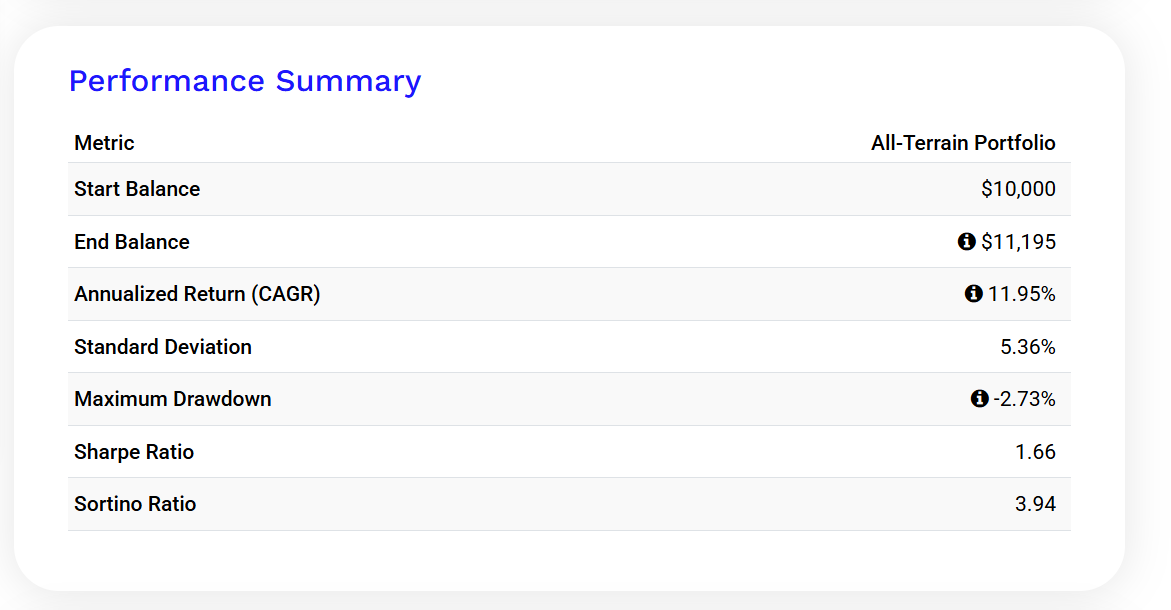This screenshot has width=1171, height=610.
Task: Click info icon beside Maximum Drawdown value
Action: pos(979,399)
